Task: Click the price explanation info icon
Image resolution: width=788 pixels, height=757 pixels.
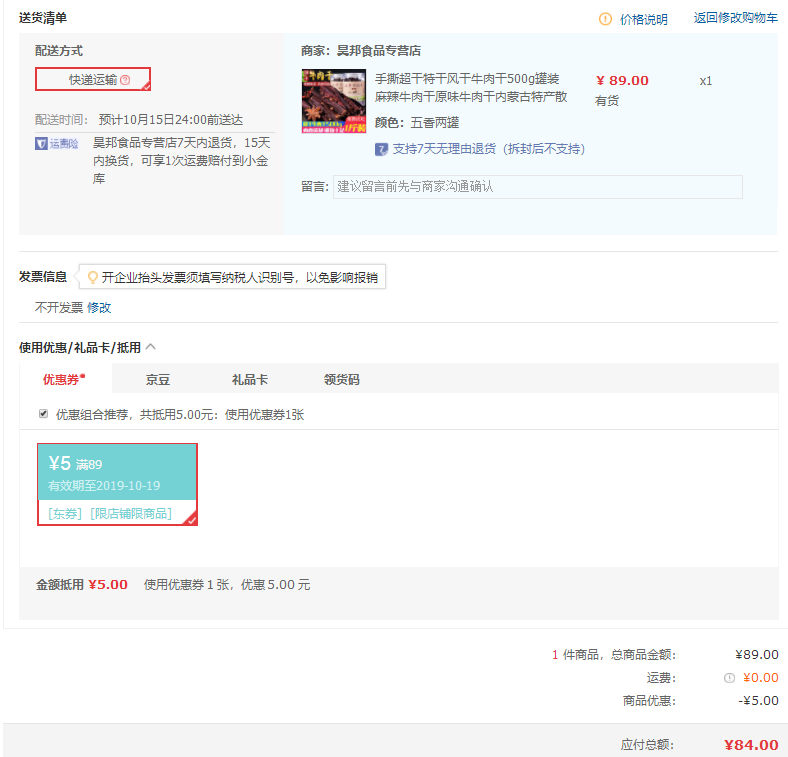Action: (x=605, y=19)
